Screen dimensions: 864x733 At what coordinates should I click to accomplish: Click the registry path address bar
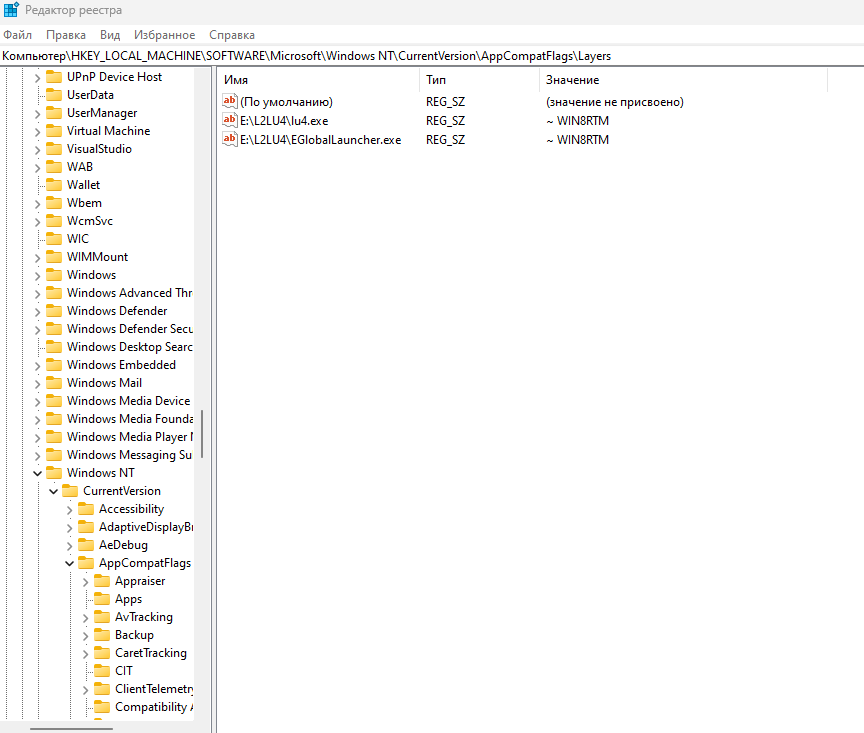pos(432,56)
